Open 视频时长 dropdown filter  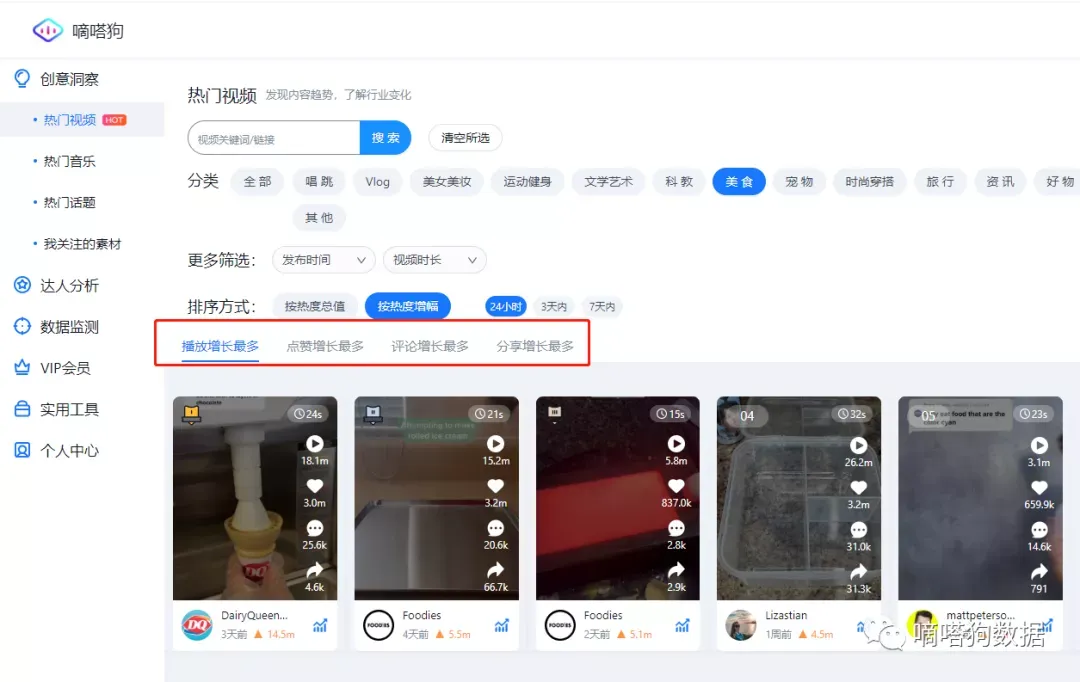[435, 260]
